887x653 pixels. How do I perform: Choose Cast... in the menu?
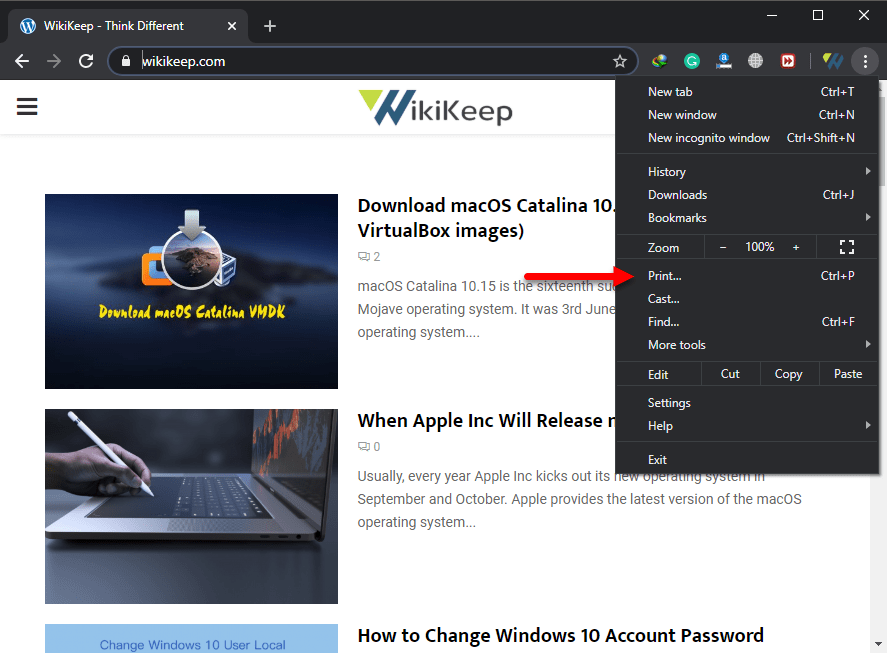(x=747, y=299)
